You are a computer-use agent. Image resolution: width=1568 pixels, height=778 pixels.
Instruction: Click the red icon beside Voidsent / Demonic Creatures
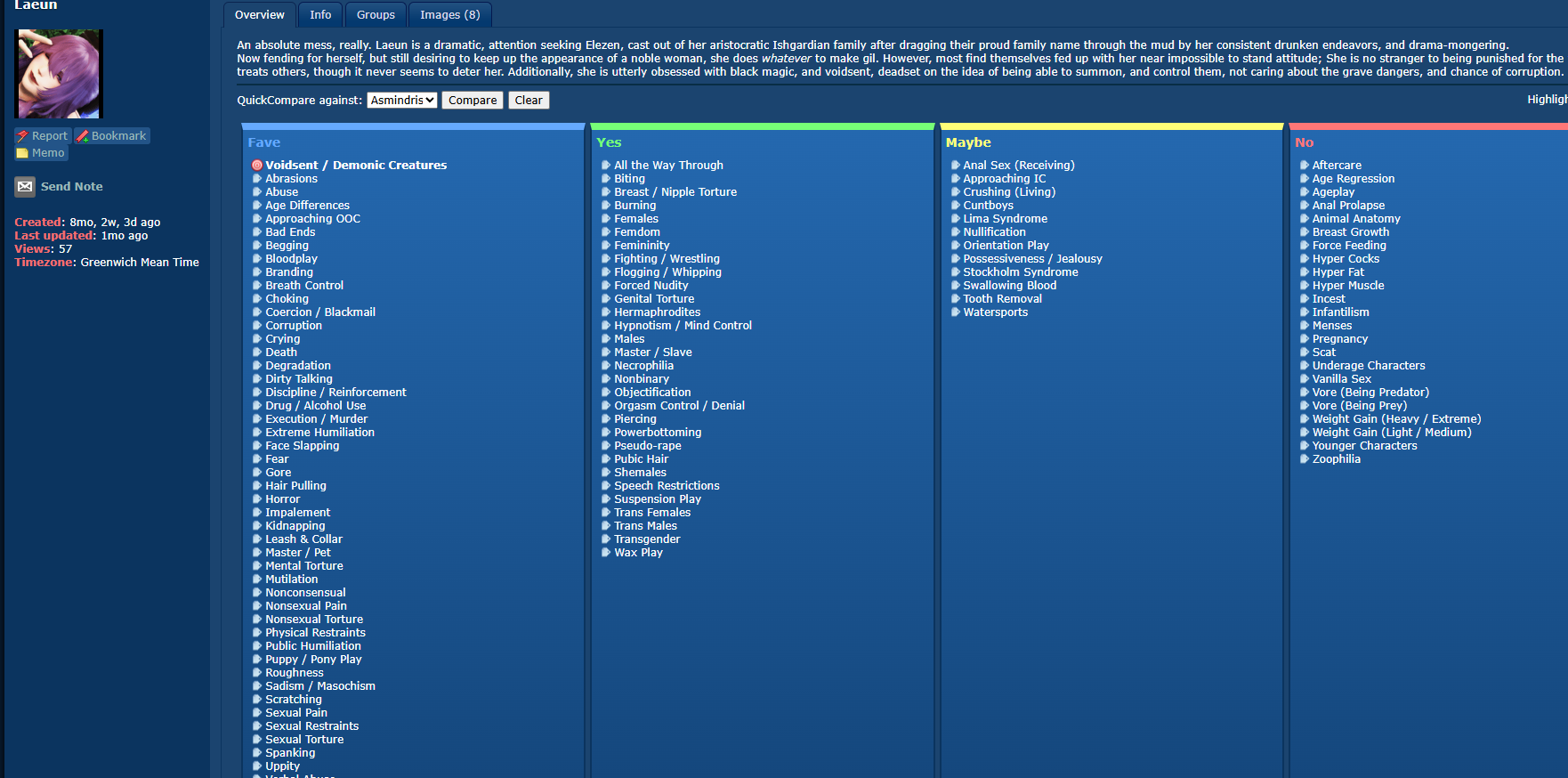point(257,166)
